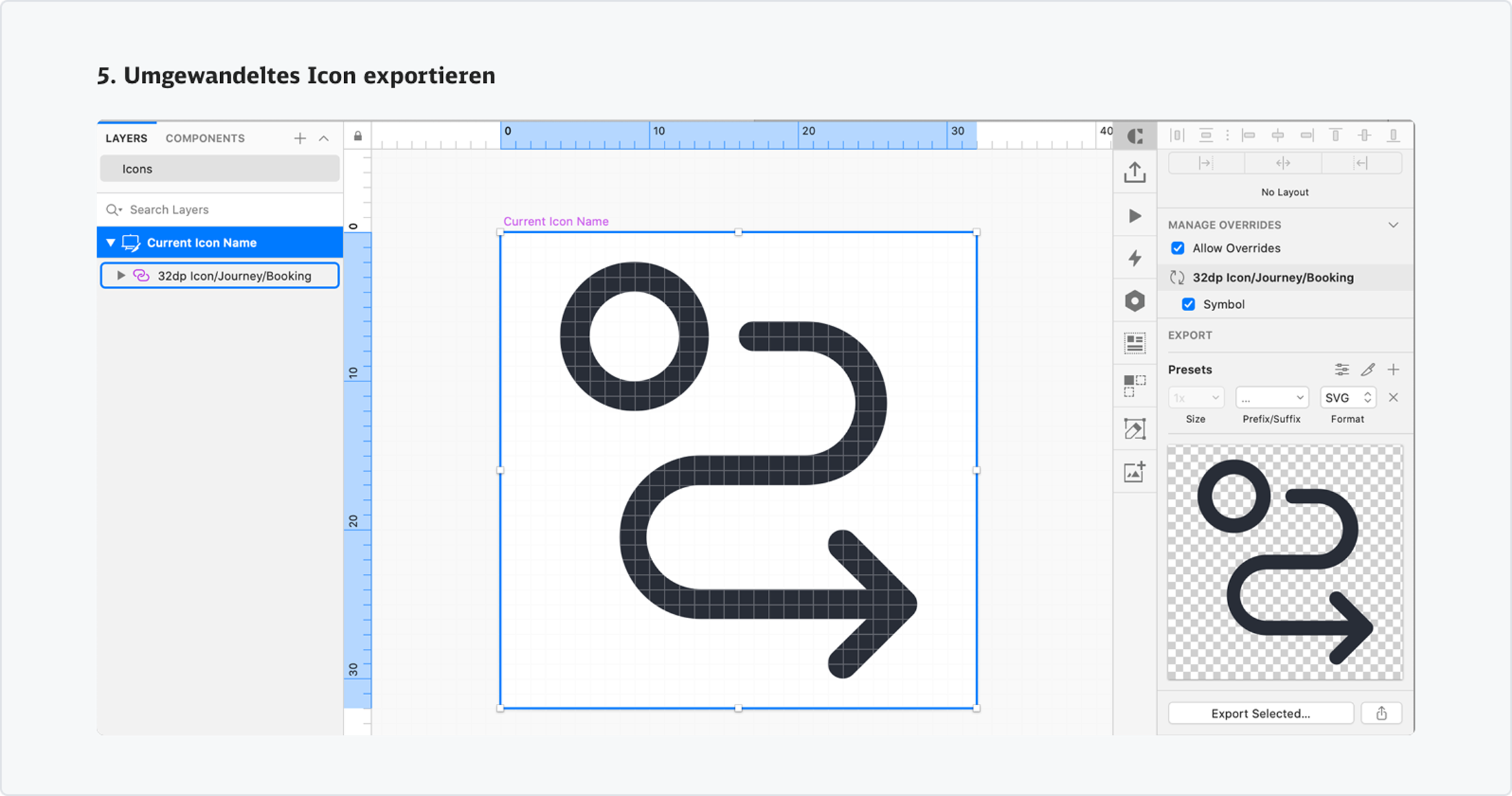Add new export preset with plus
Image resolution: width=1512 pixels, height=796 pixels.
[x=1393, y=369]
